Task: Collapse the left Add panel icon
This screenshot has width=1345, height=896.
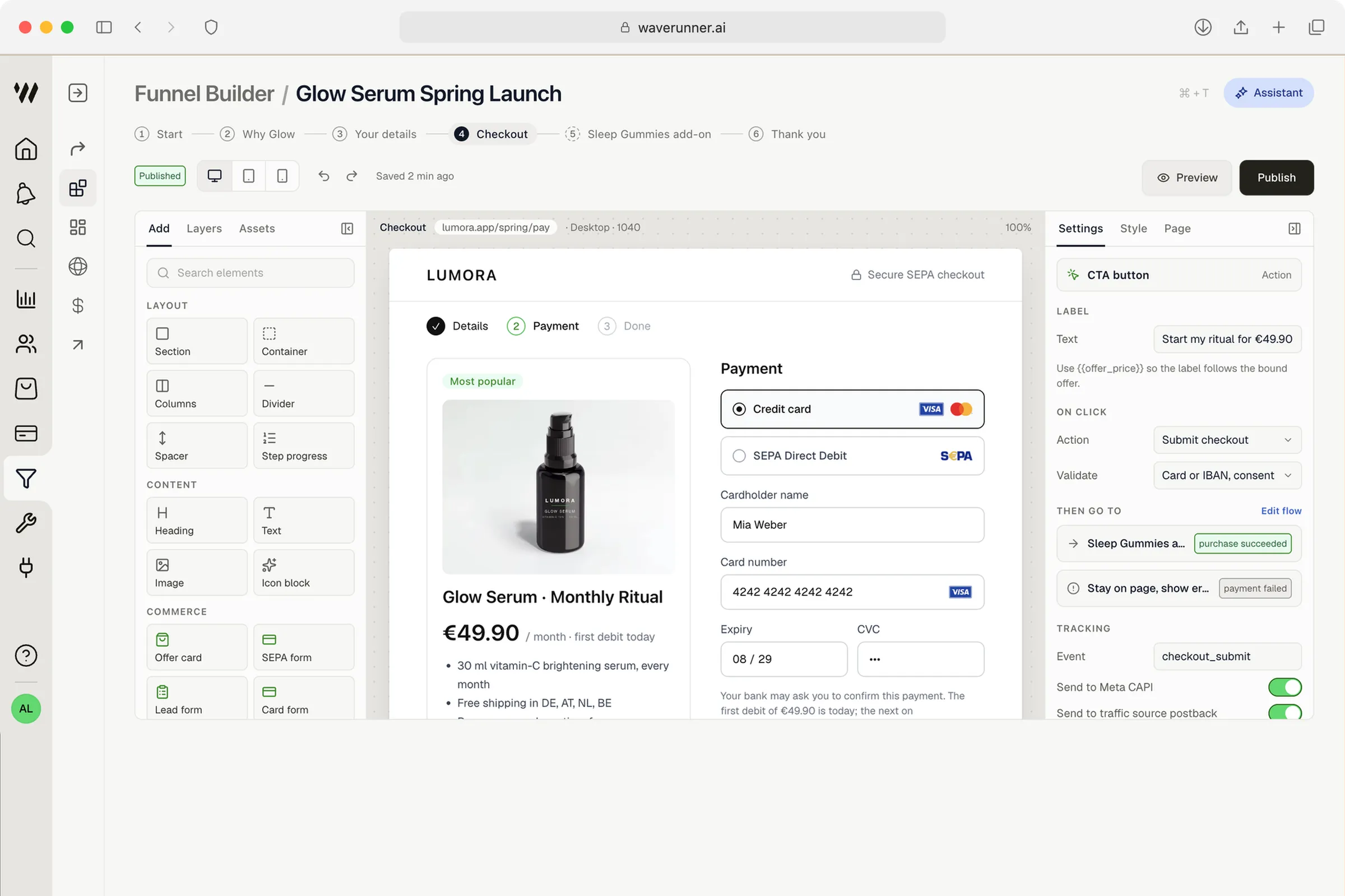Action: (x=347, y=229)
